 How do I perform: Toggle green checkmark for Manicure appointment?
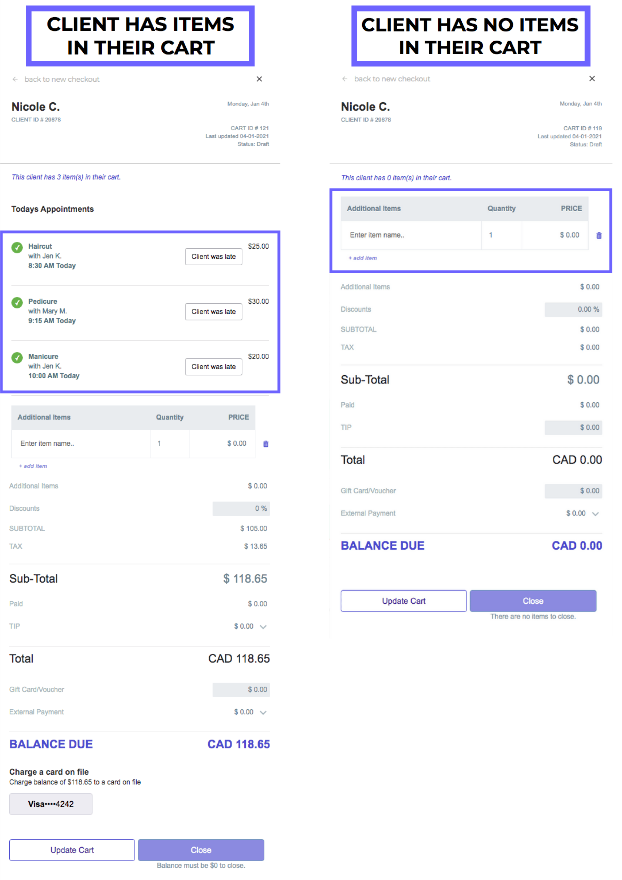pos(17,357)
